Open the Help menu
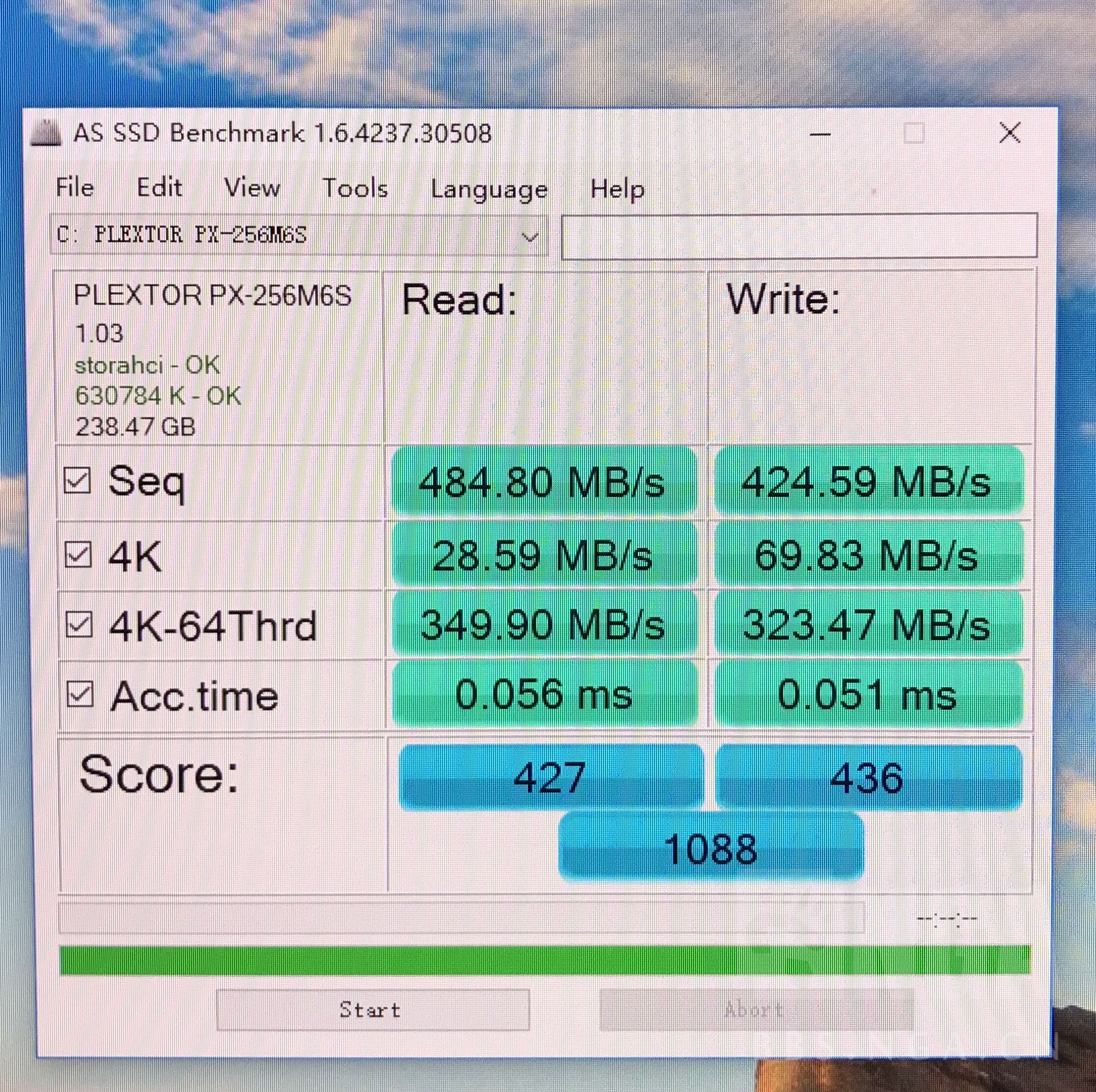Screen dimensions: 1096x1092 coord(617,189)
